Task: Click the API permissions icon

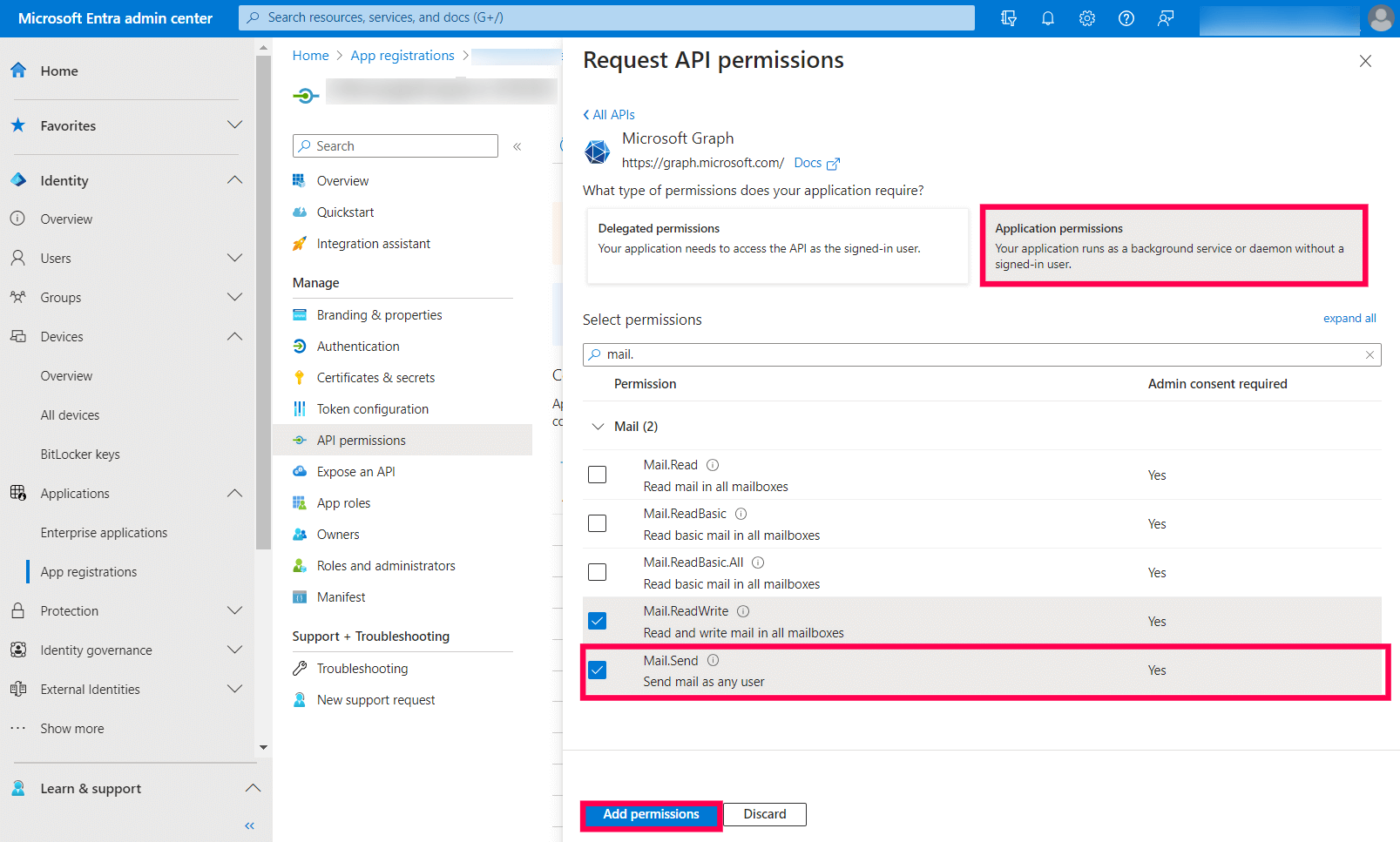Action: tap(300, 440)
